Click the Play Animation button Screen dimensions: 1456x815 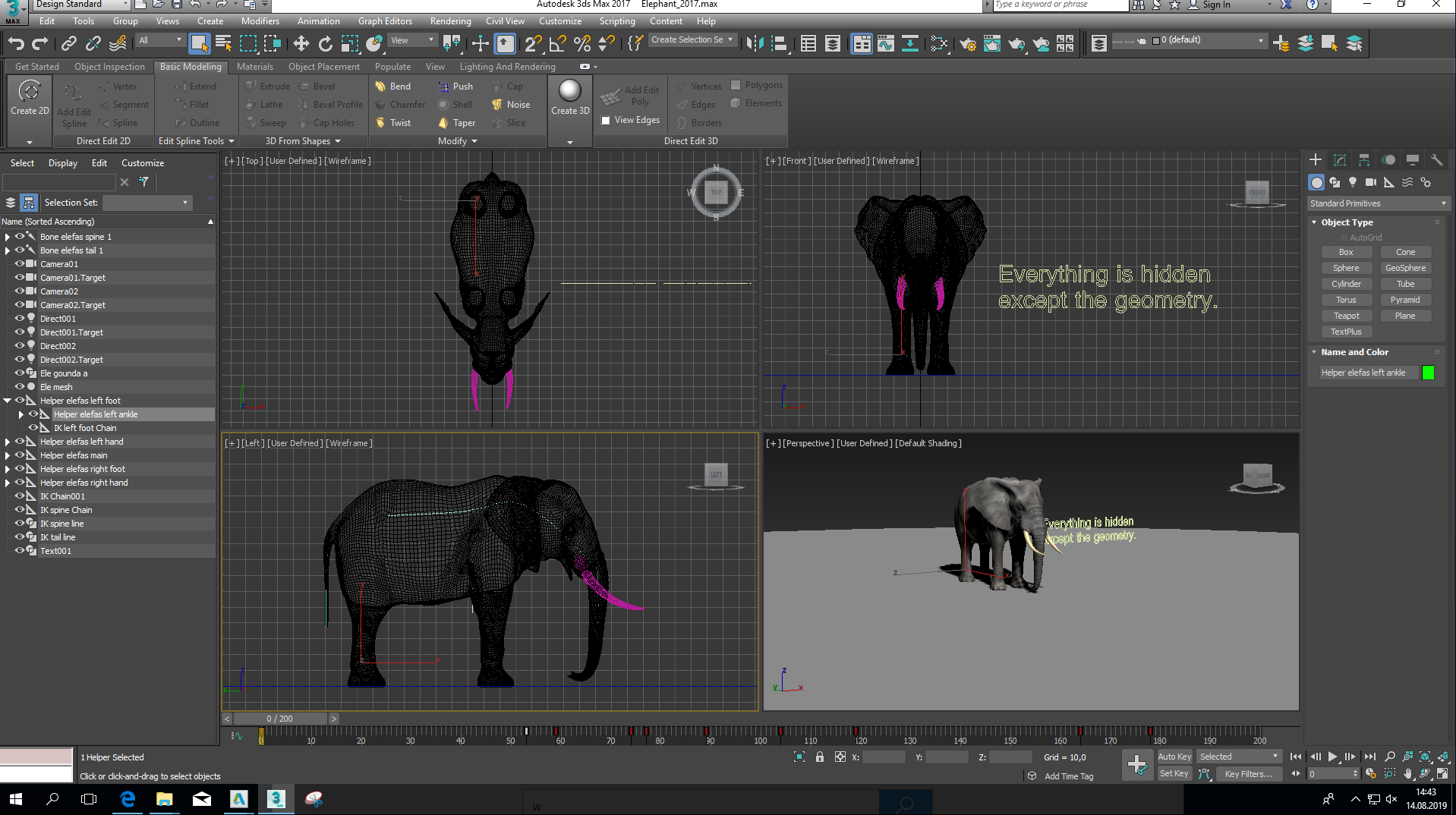[x=1332, y=757]
